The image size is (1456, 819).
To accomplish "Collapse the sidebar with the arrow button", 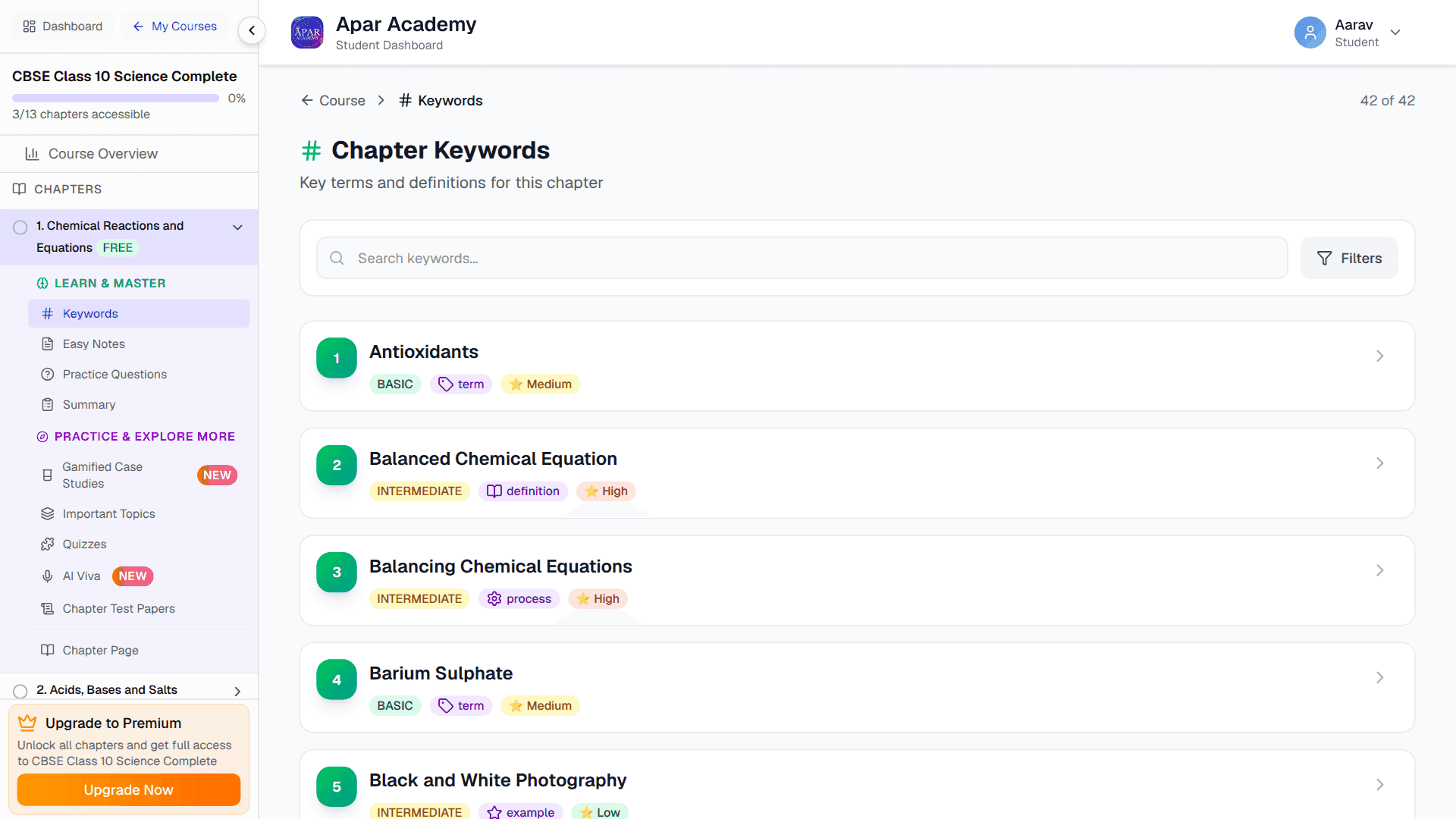I will (252, 30).
